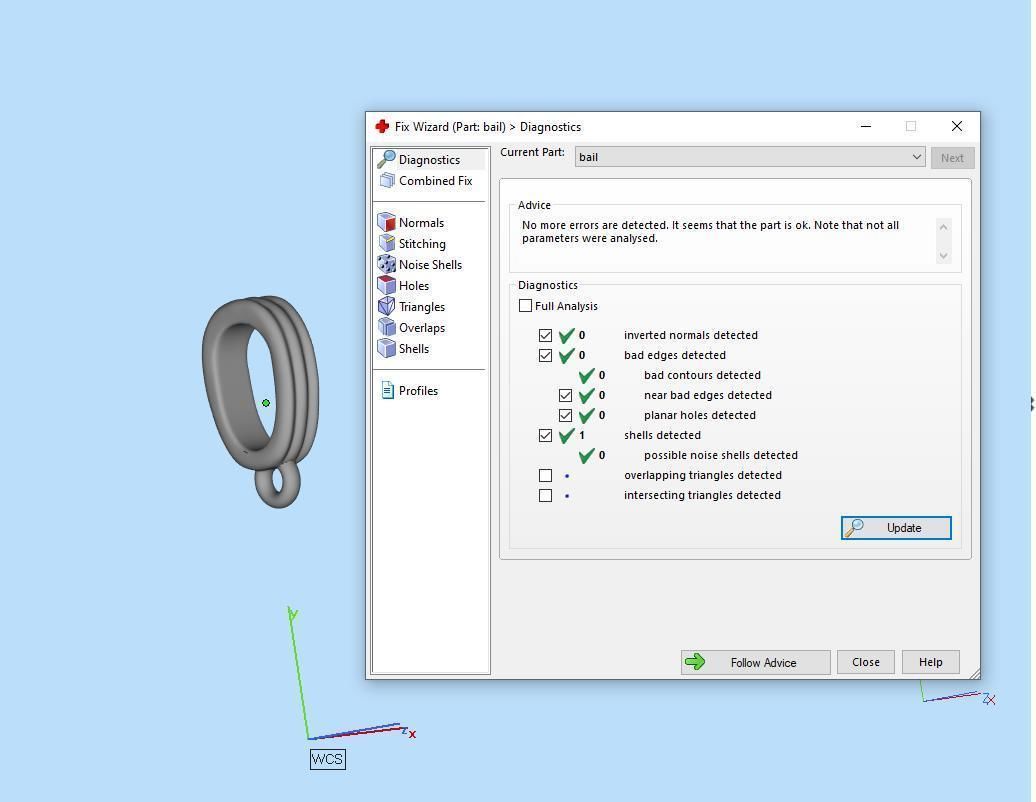
Task: Click the Current Part dropdown arrow
Action: click(916, 157)
